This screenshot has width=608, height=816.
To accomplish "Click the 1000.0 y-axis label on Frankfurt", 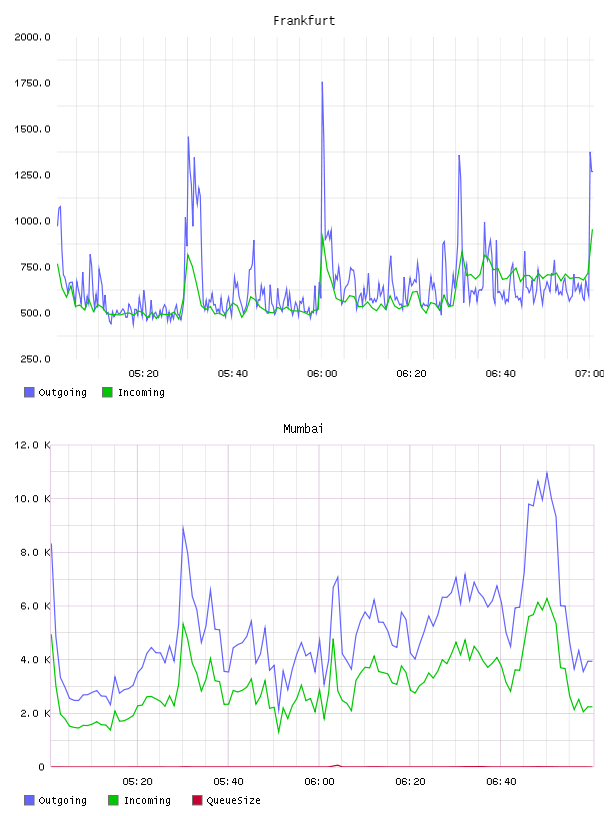I will (32, 221).
